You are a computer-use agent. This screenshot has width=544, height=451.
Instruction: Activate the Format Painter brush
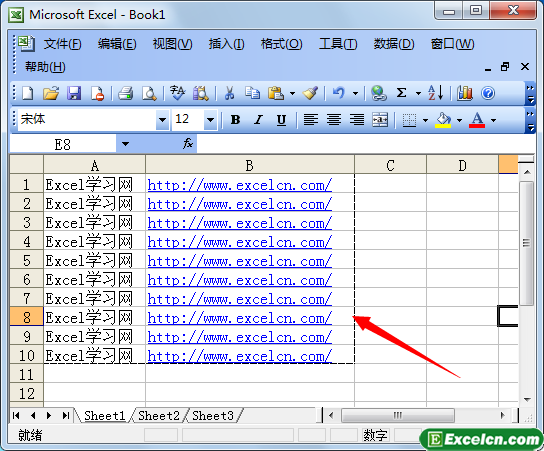310,93
